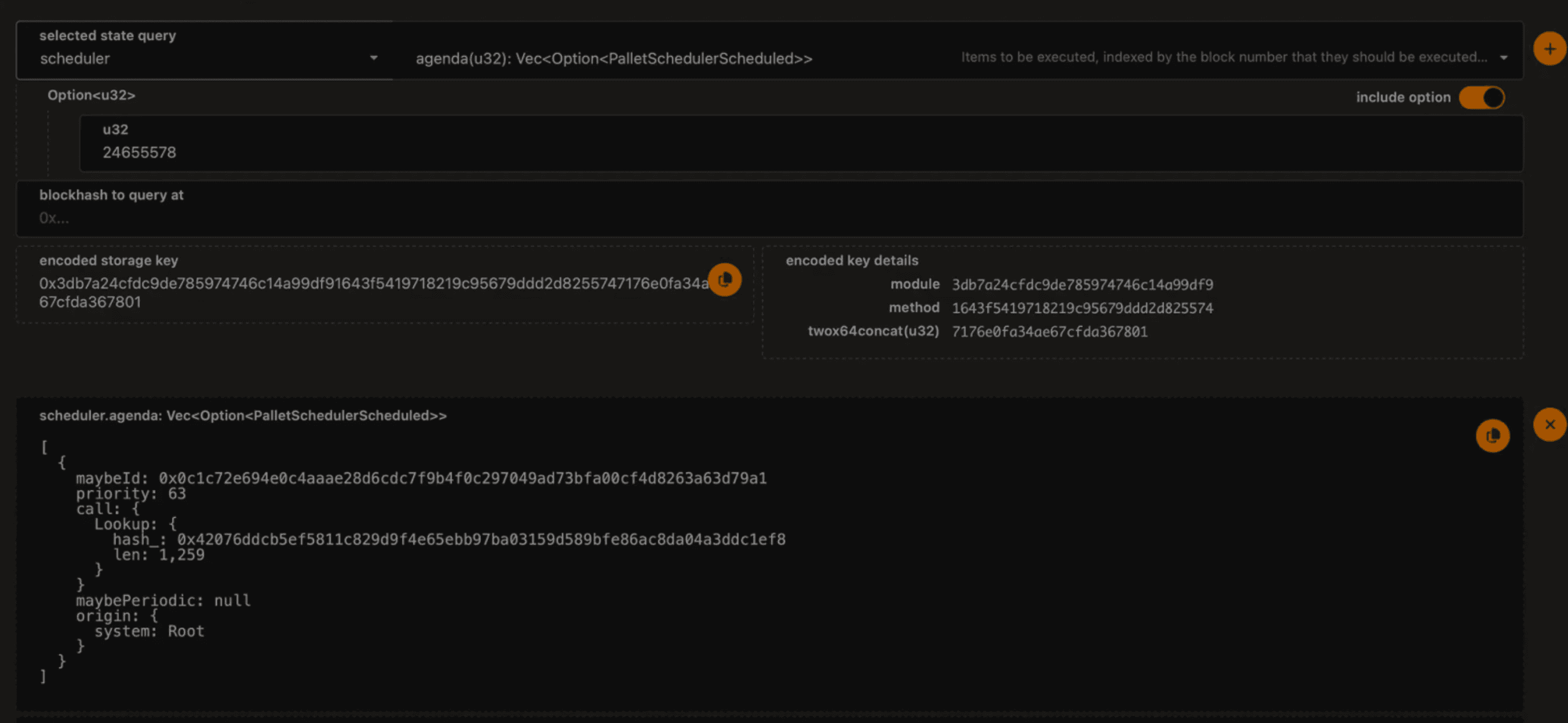The image size is (1568, 723).
Task: Click the maybeId hash in result
Action: (462, 478)
